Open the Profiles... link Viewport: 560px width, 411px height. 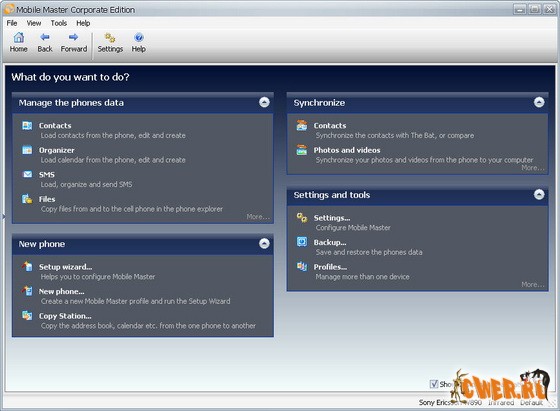point(330,267)
